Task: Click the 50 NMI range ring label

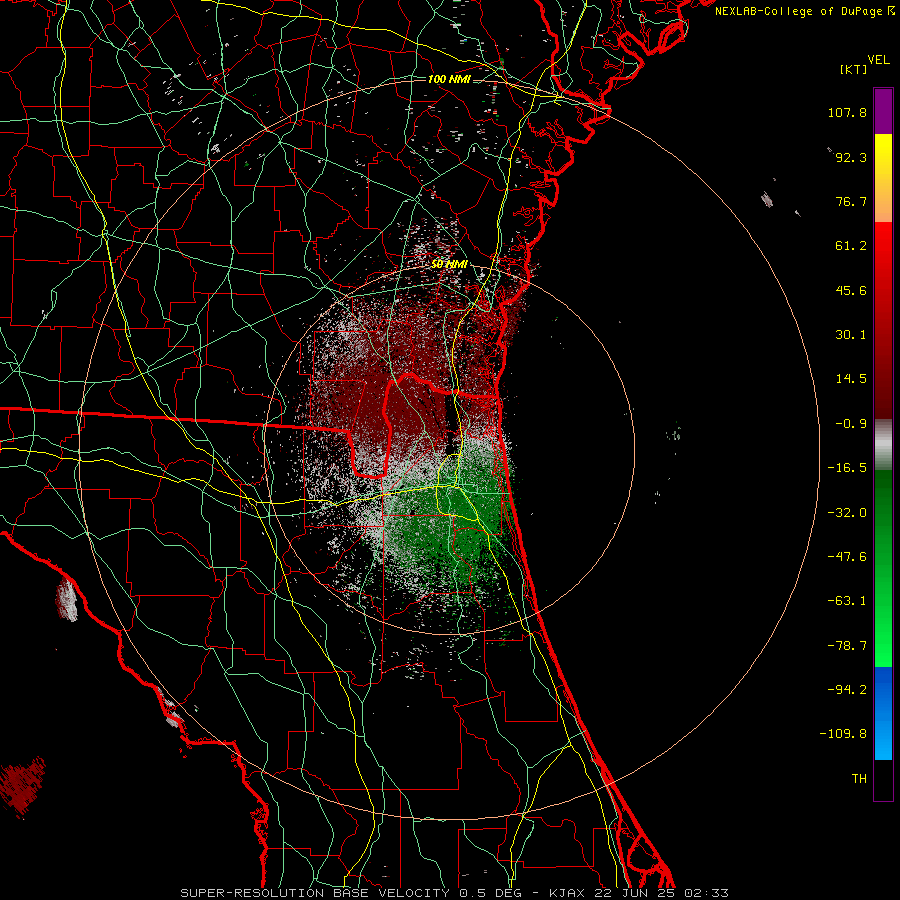Action: (x=449, y=264)
